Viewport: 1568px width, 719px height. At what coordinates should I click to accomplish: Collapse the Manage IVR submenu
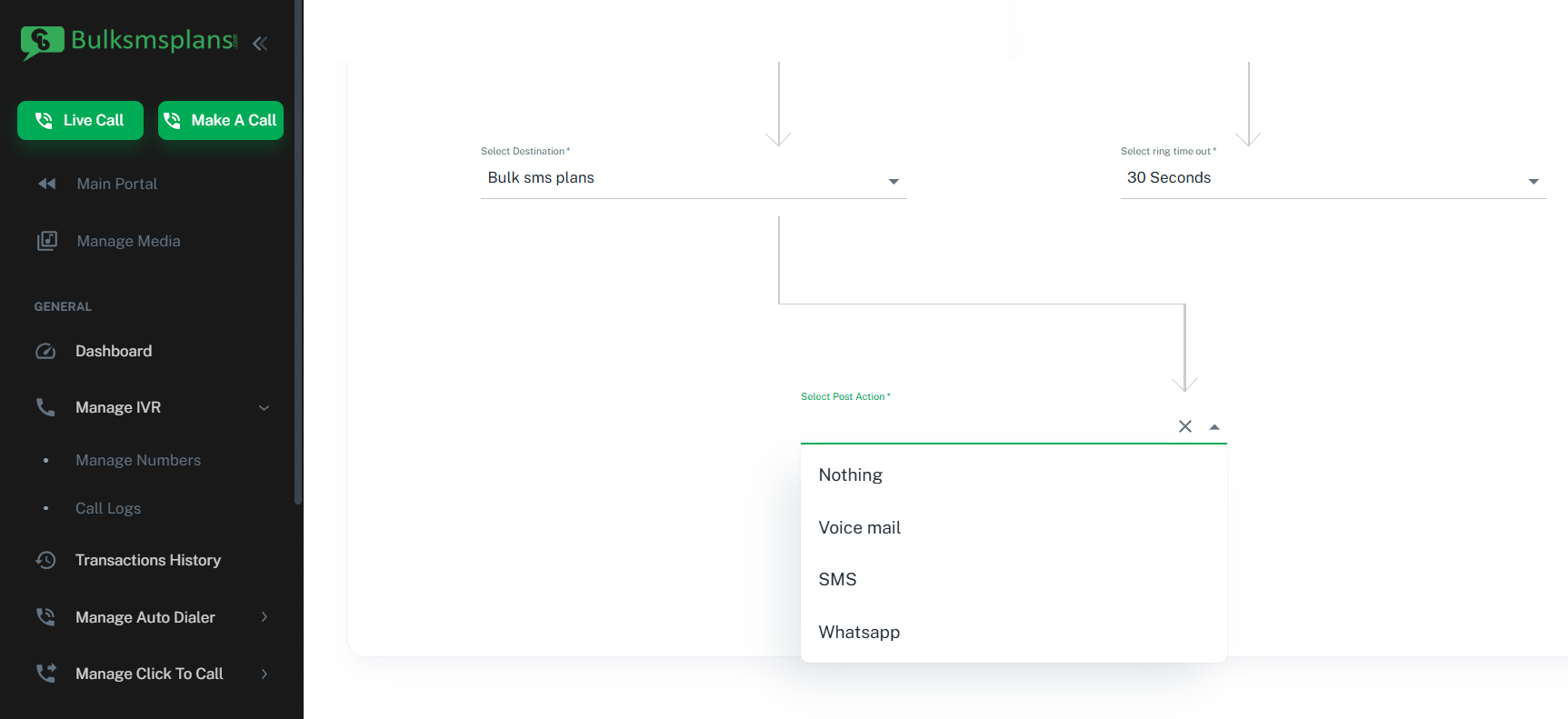pyautogui.click(x=265, y=407)
